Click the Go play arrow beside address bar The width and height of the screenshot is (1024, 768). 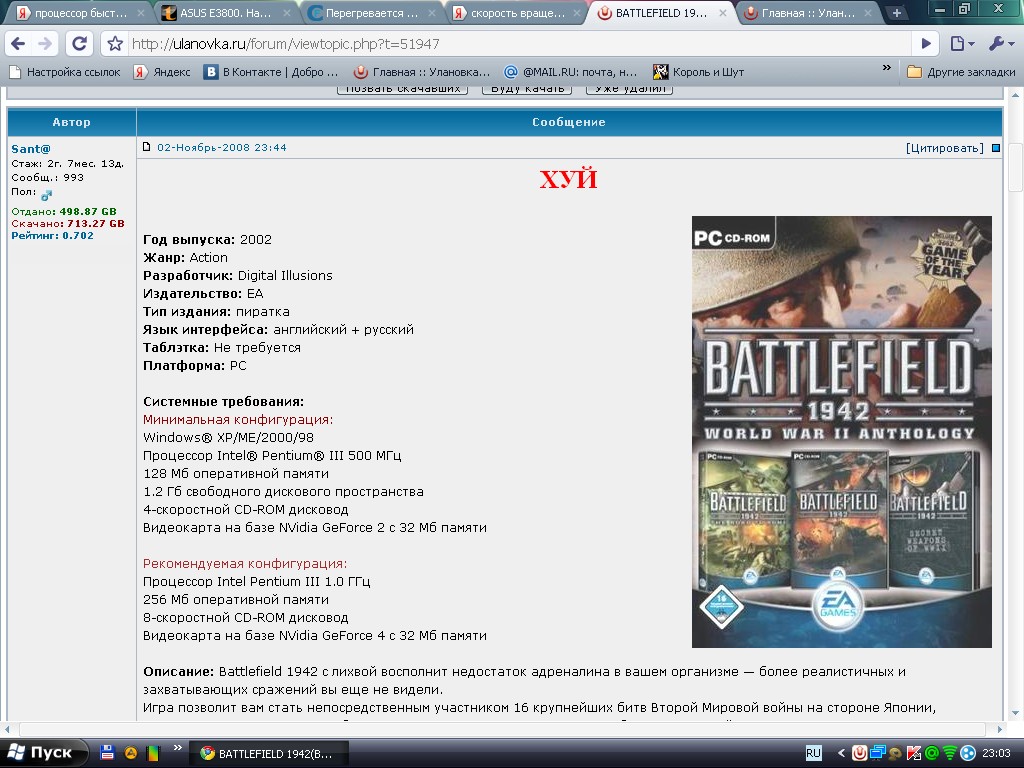point(926,44)
